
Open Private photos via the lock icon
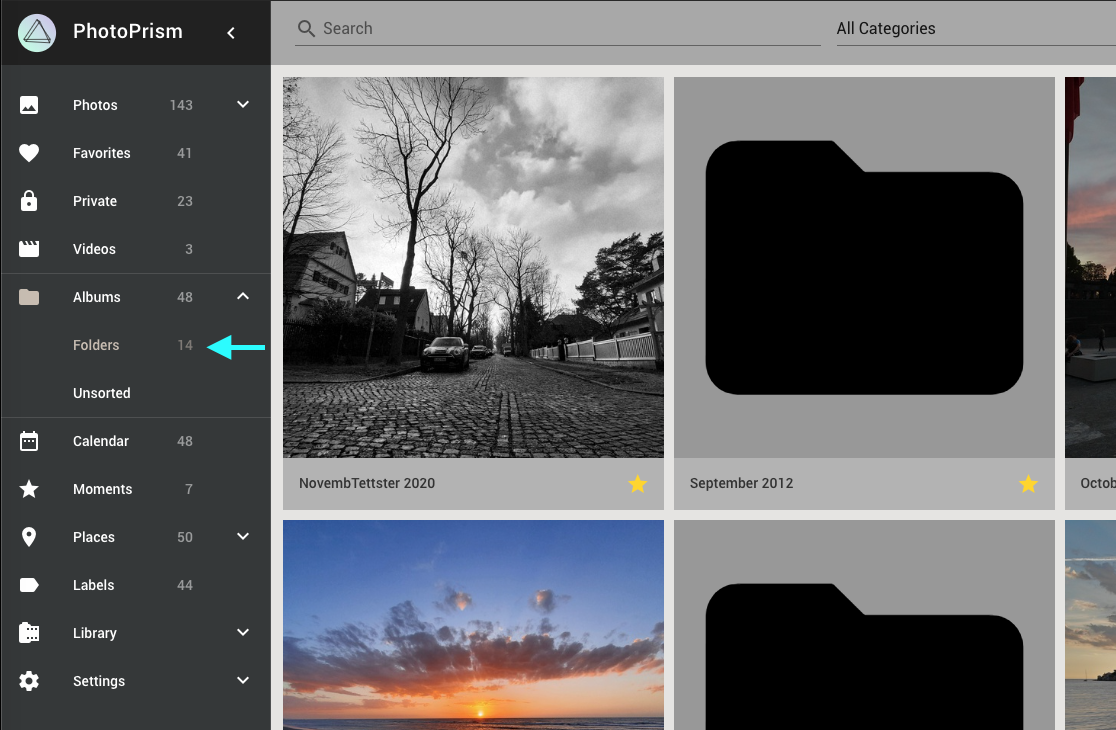point(29,201)
